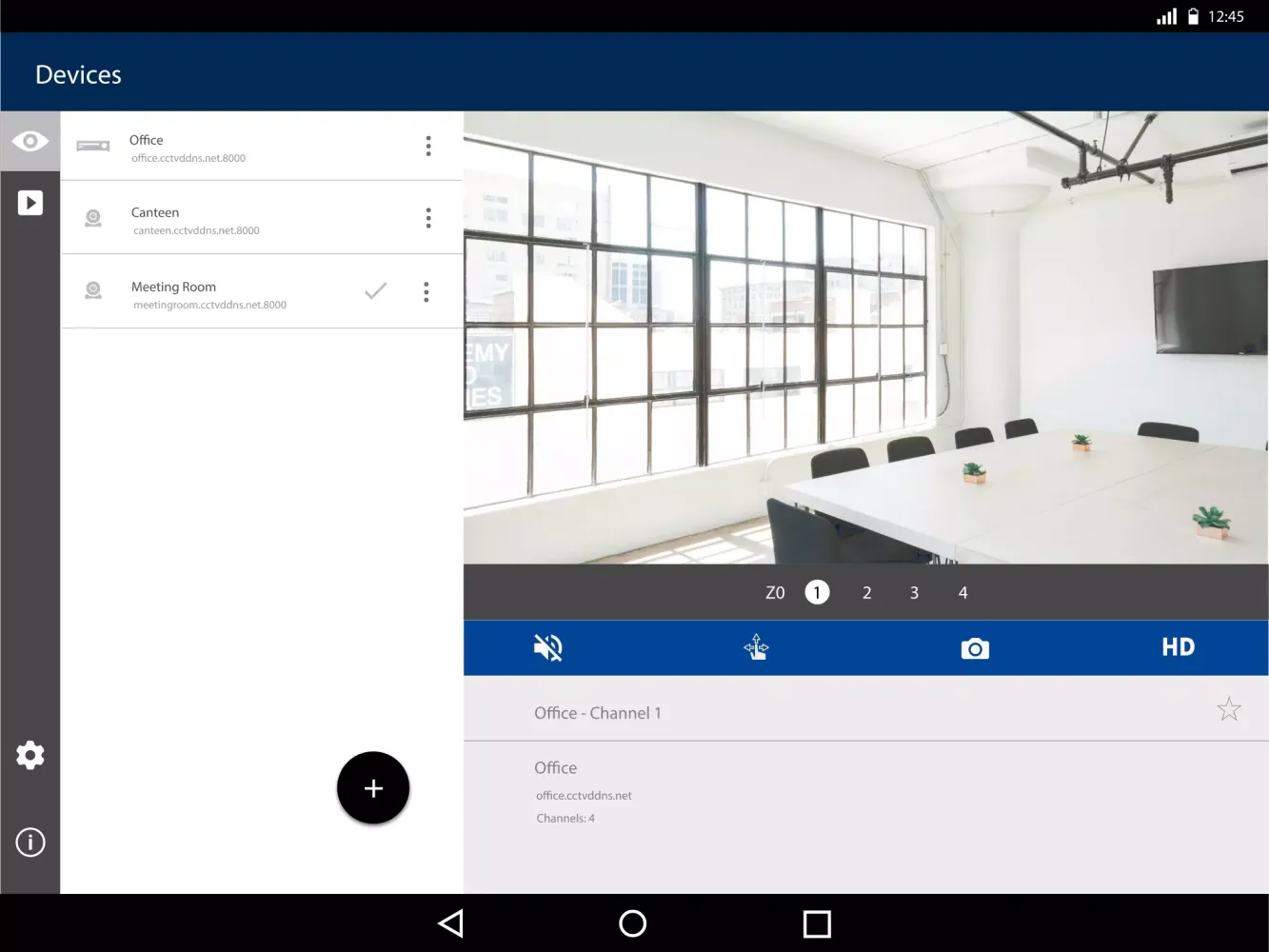Select the Z0 channel option
This screenshot has width=1269, height=952.
point(775,593)
